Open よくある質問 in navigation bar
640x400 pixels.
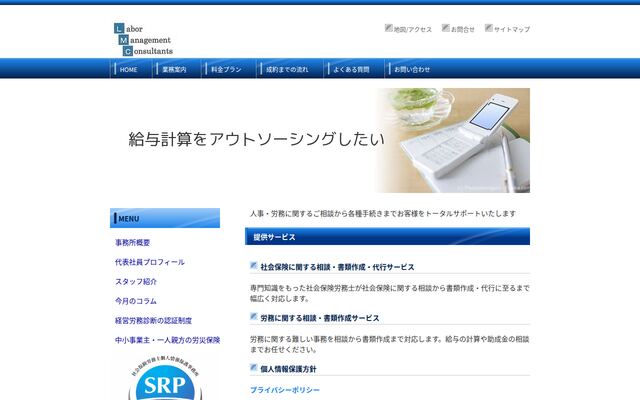351,69
